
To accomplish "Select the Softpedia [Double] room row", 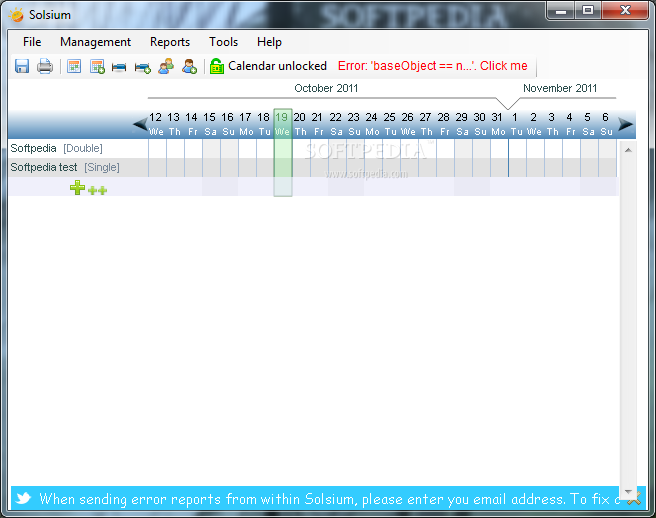I will [x=313, y=149].
